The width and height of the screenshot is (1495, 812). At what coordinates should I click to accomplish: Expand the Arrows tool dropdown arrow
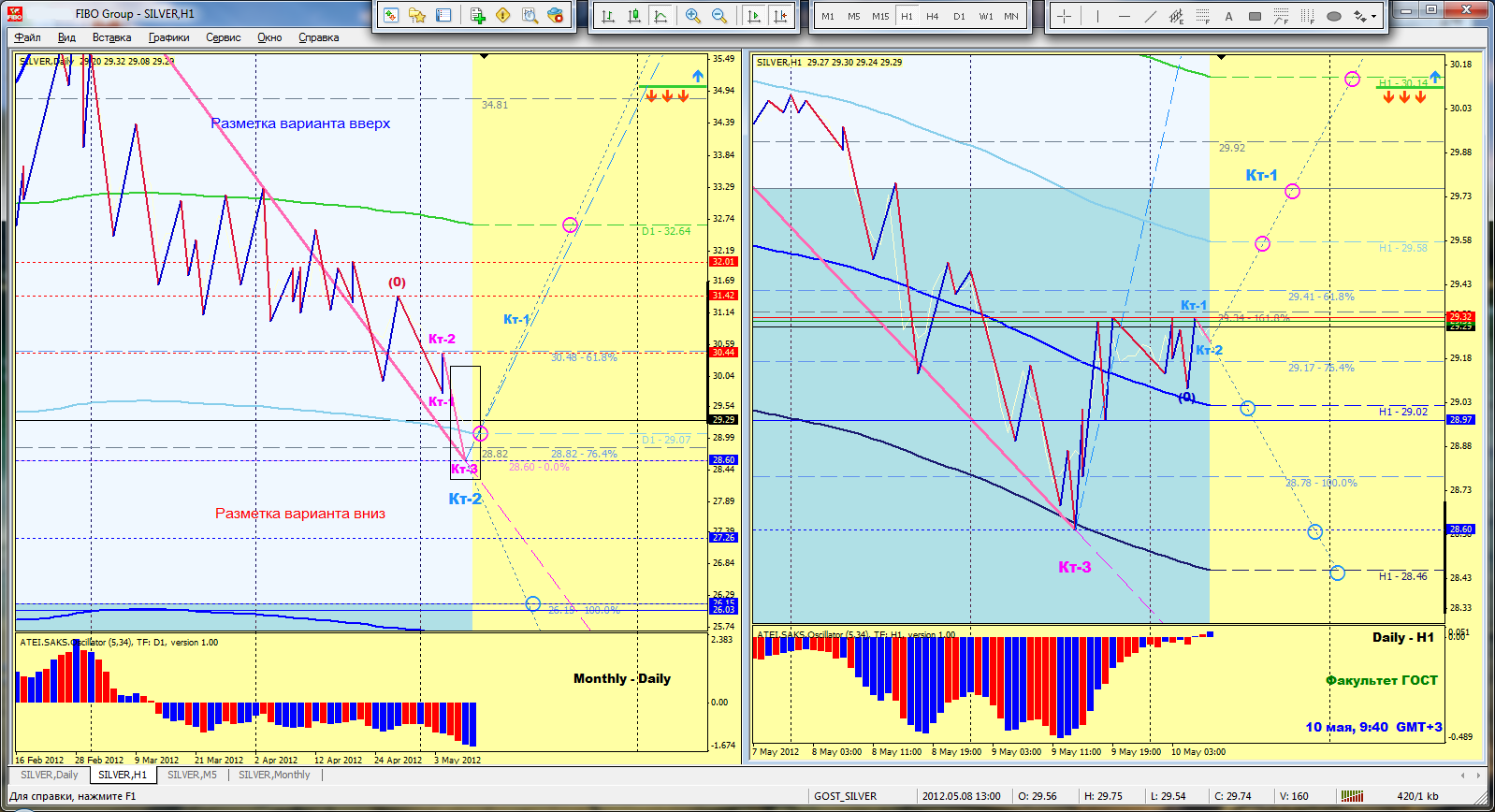pyautogui.click(x=1374, y=16)
